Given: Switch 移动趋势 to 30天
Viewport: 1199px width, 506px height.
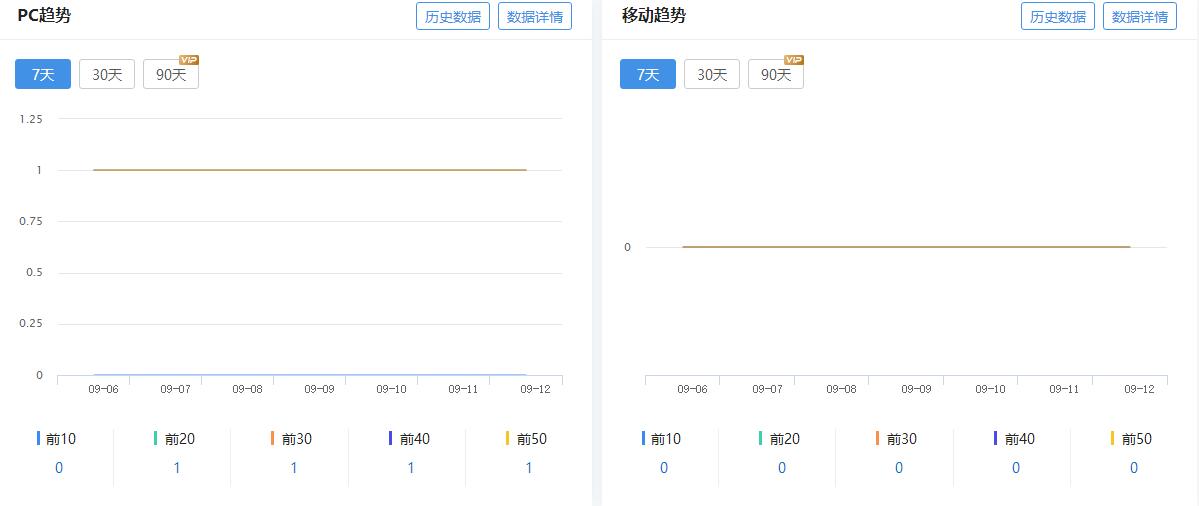Looking at the screenshot, I should [x=712, y=75].
